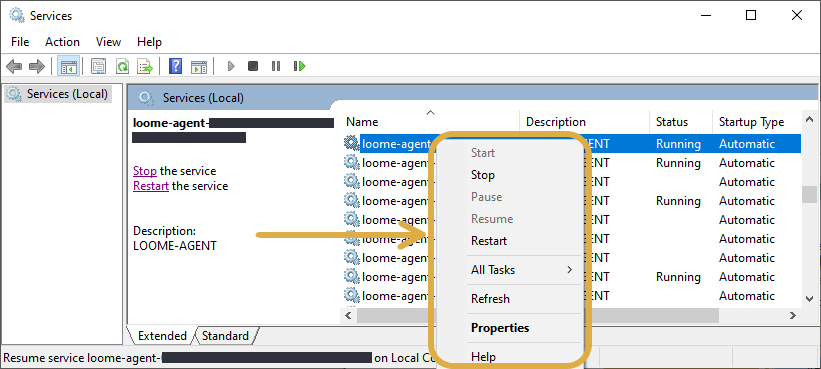Click the blue question mark Help toolbar icon
Image resolution: width=821 pixels, height=369 pixels.
point(175,66)
